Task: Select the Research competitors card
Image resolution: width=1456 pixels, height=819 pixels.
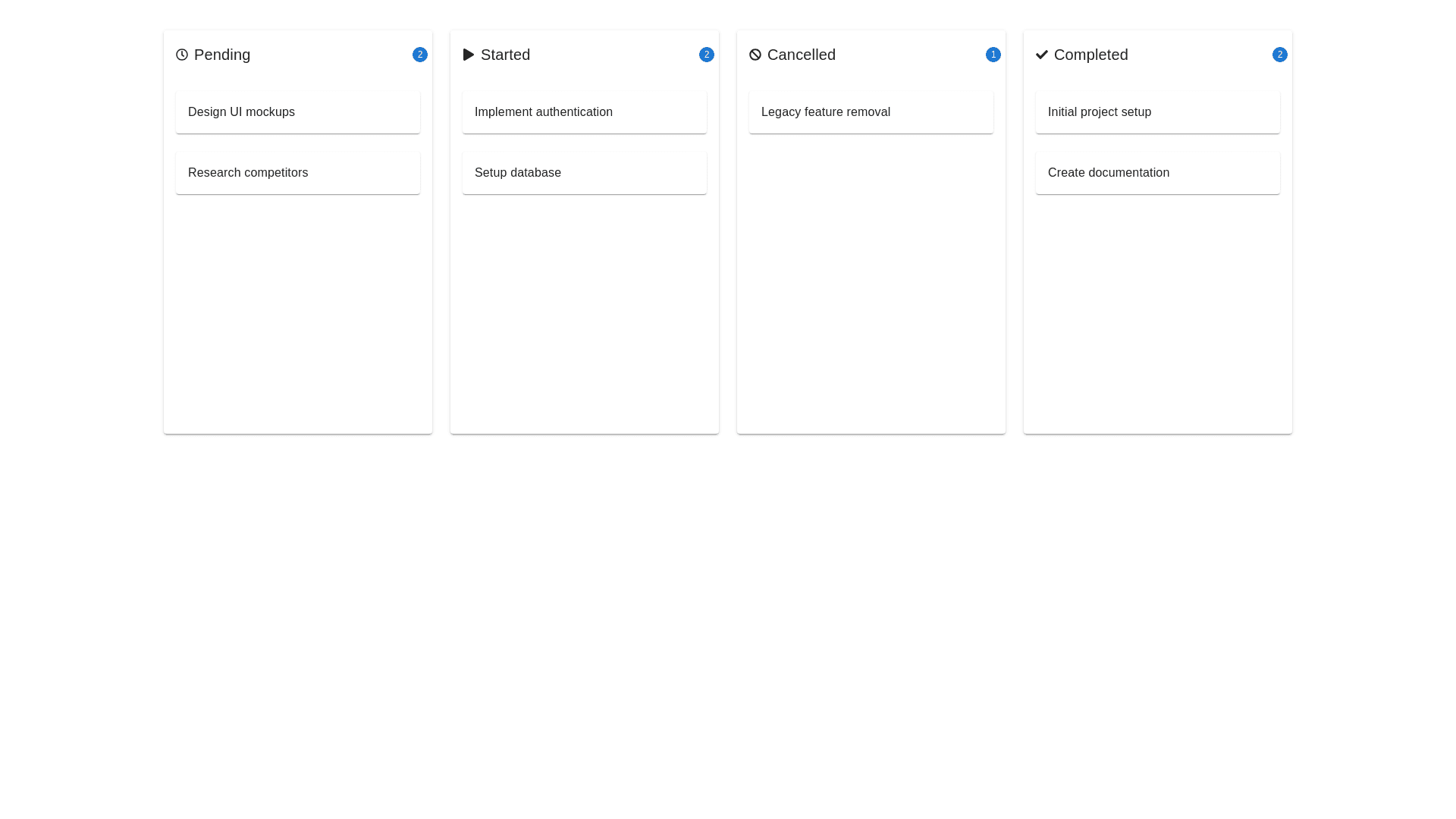Action: coord(297,173)
